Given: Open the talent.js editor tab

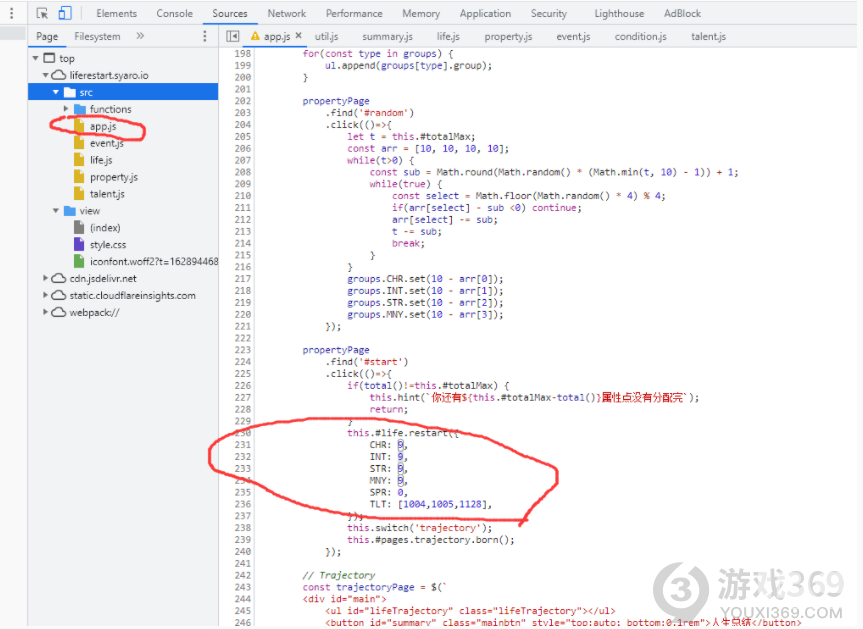Looking at the screenshot, I should pyautogui.click(x=708, y=36).
